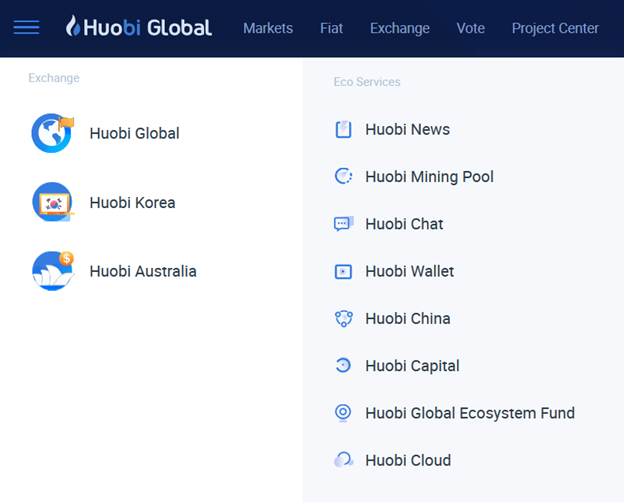Screen dimensions: 624x502
Task: Open the Project Center menu item
Action: click(555, 28)
